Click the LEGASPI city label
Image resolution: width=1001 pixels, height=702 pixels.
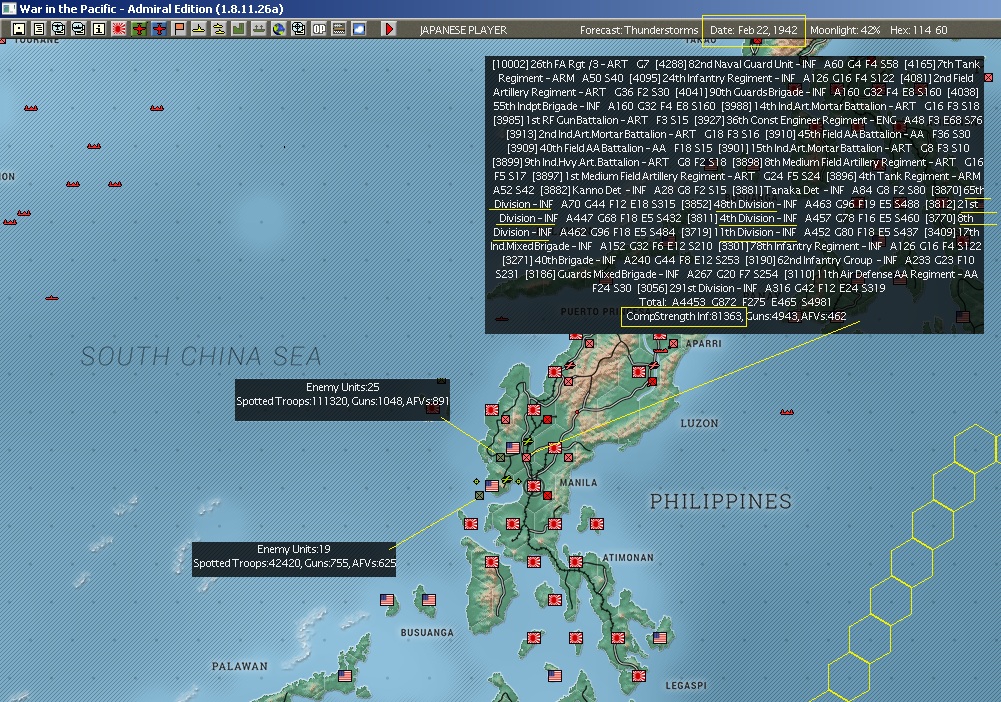click(686, 685)
